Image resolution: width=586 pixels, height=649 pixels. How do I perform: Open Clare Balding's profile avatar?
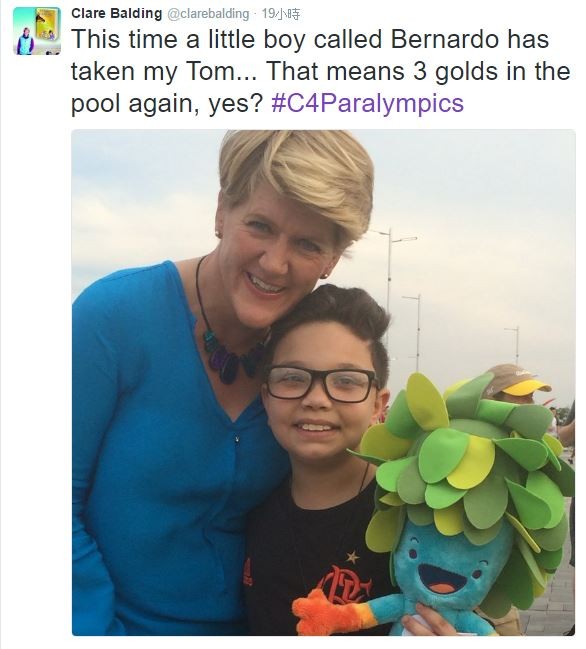tap(37, 31)
